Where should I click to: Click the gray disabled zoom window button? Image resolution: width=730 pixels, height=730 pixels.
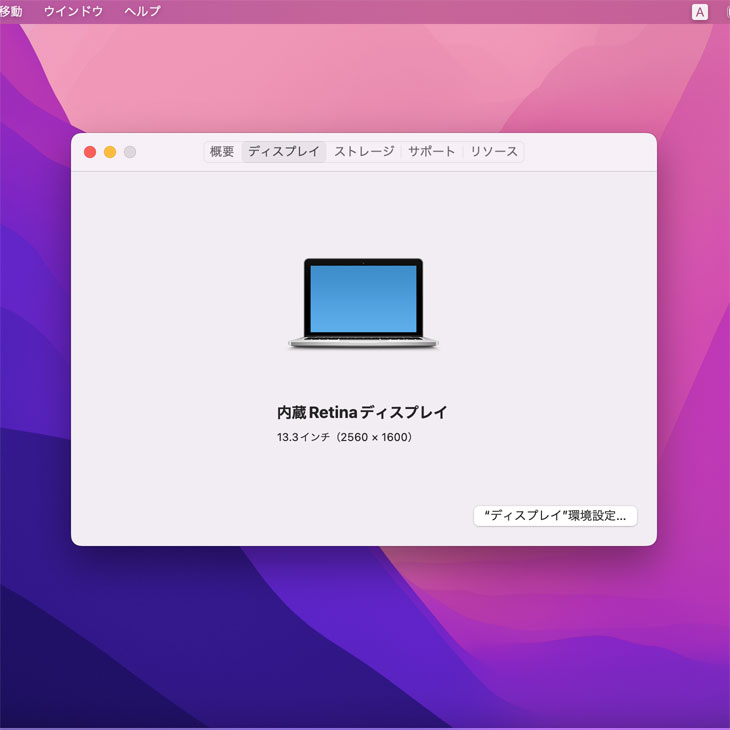130,152
